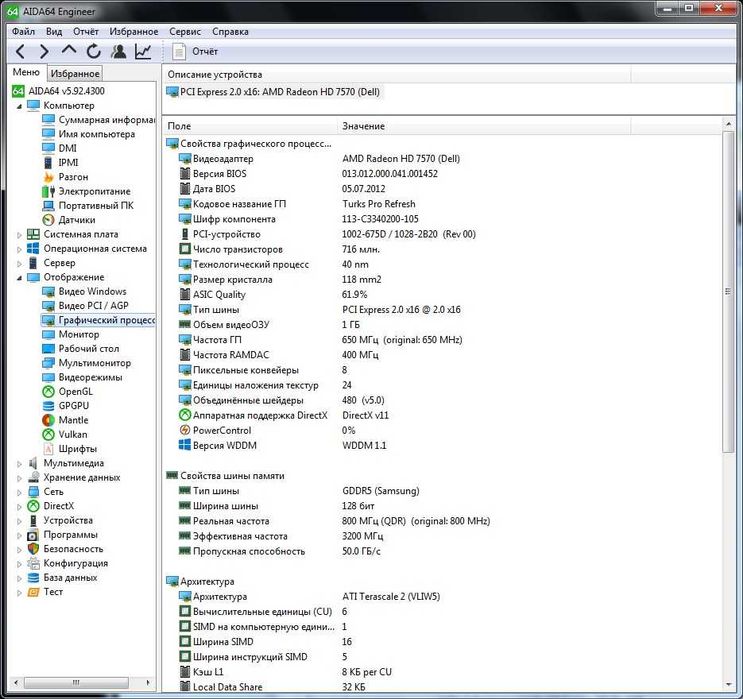
Task: Select Видео PCI / AGP item
Action: pos(93,306)
